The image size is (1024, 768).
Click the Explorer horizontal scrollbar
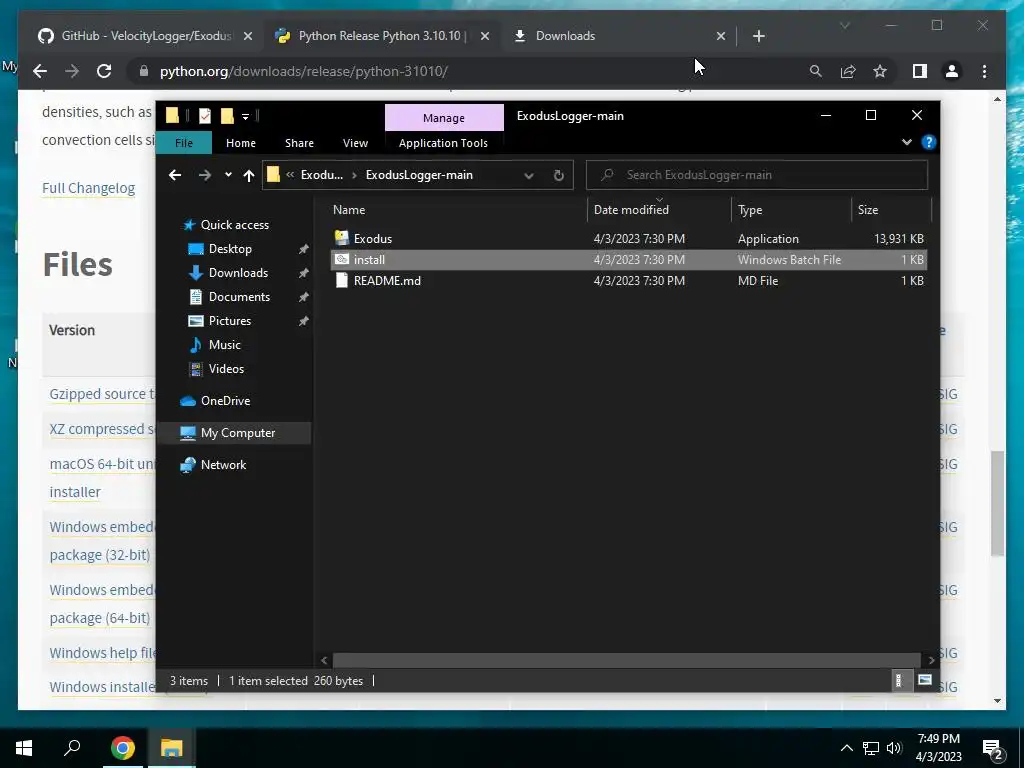click(x=626, y=660)
